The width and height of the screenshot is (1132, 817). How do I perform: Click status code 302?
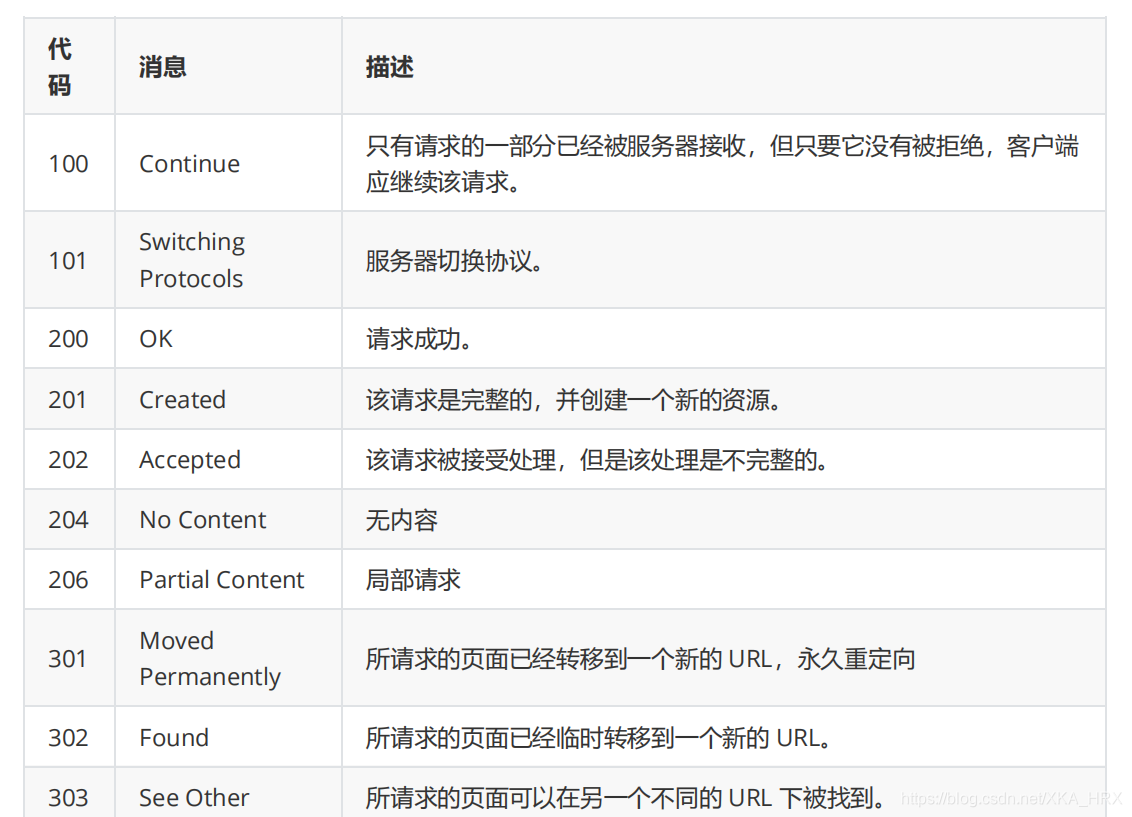68,737
